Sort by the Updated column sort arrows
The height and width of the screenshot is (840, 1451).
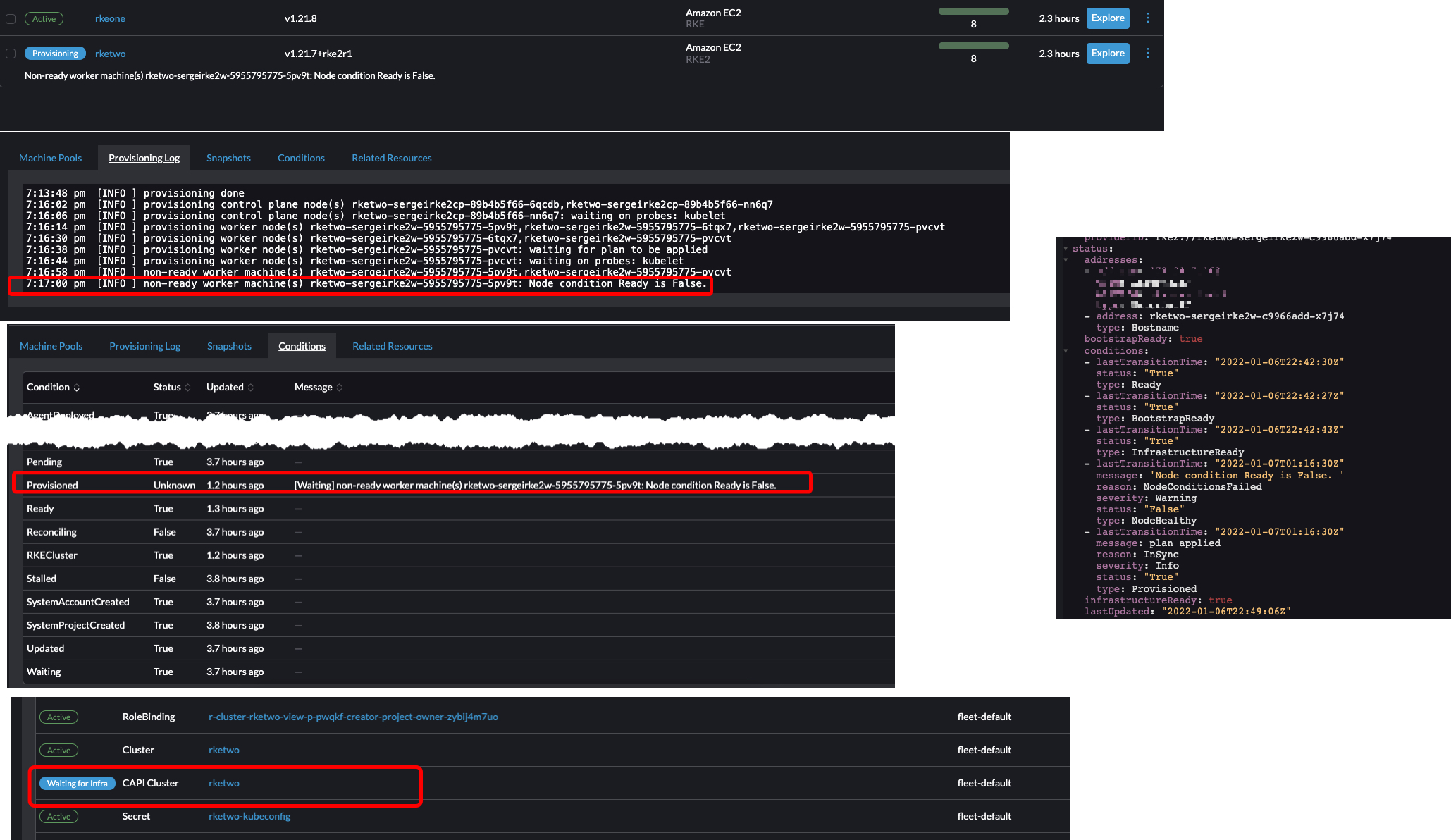coord(251,387)
